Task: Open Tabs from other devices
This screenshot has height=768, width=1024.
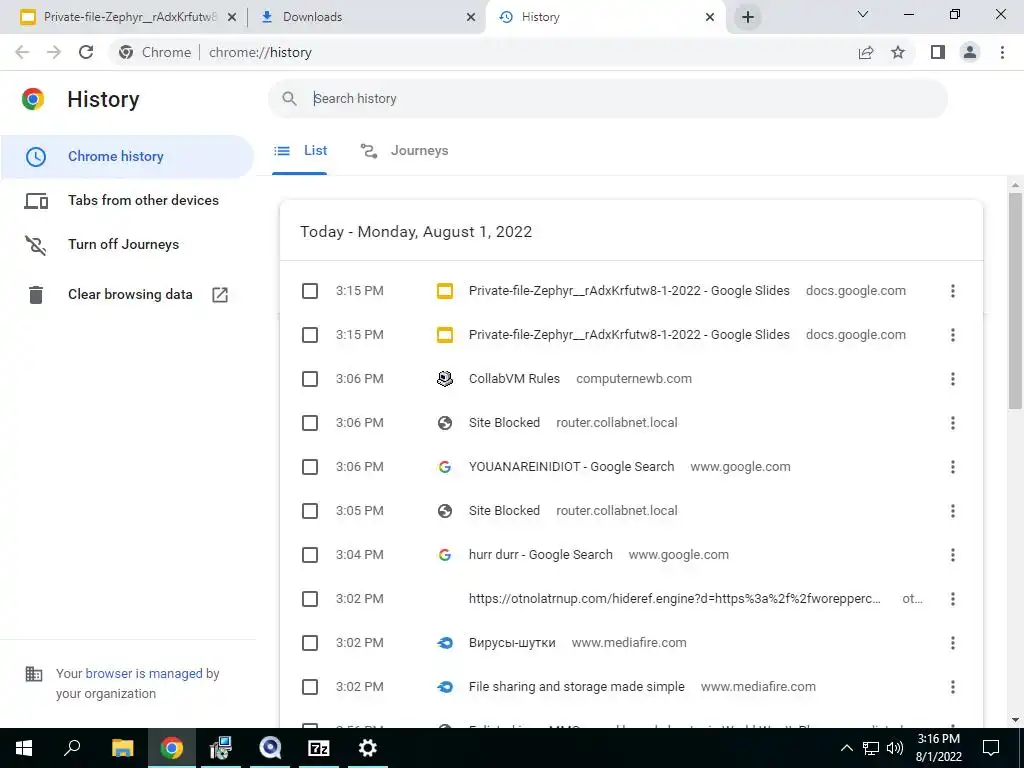Action: point(127,200)
